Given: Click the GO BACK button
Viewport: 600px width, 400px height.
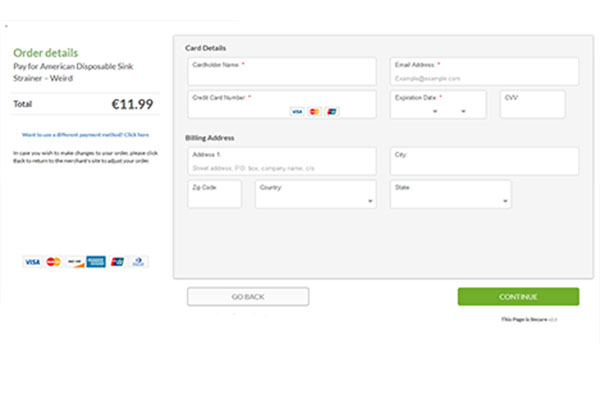Looking at the screenshot, I should 248,297.
